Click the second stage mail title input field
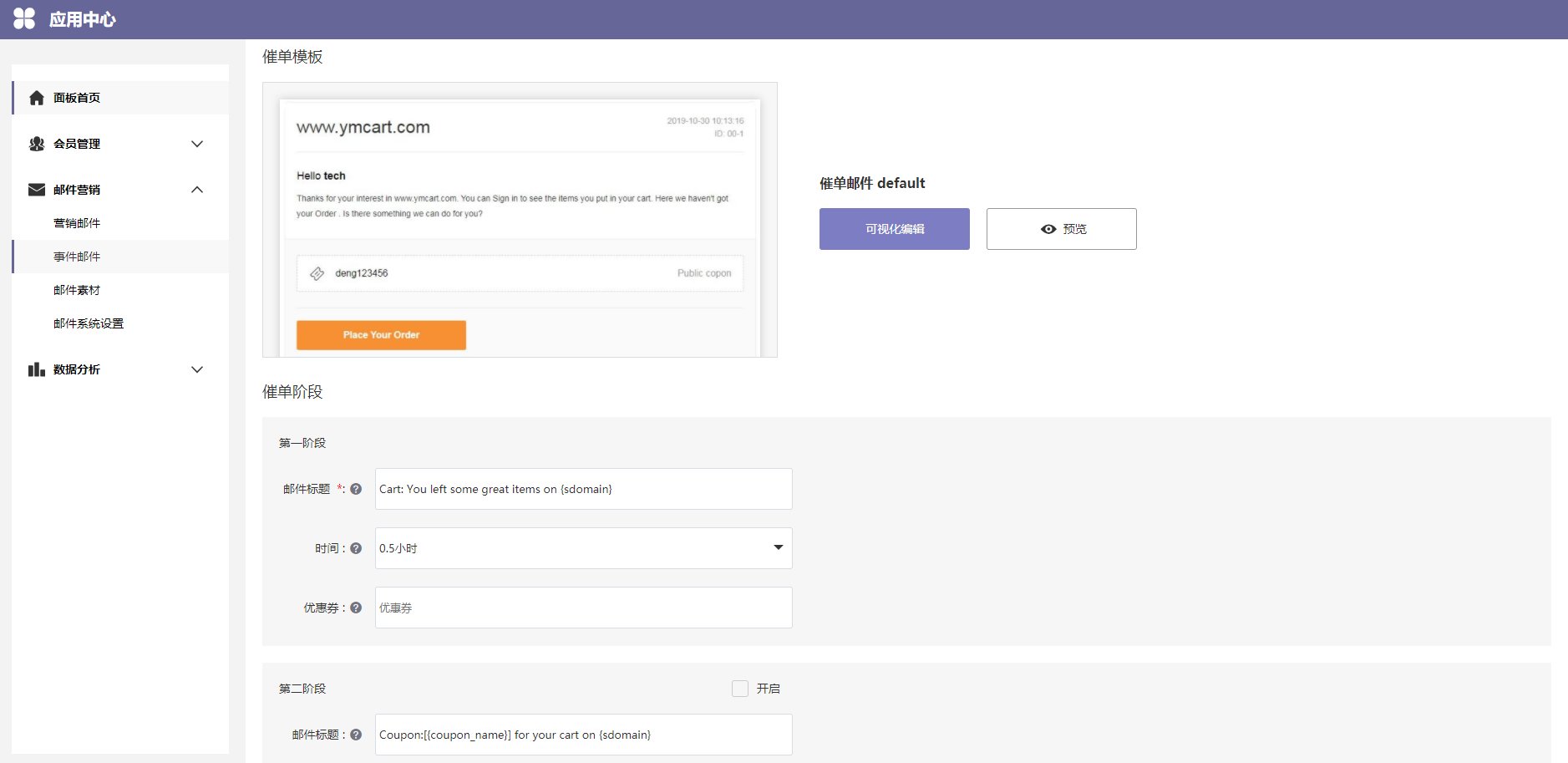 (583, 735)
